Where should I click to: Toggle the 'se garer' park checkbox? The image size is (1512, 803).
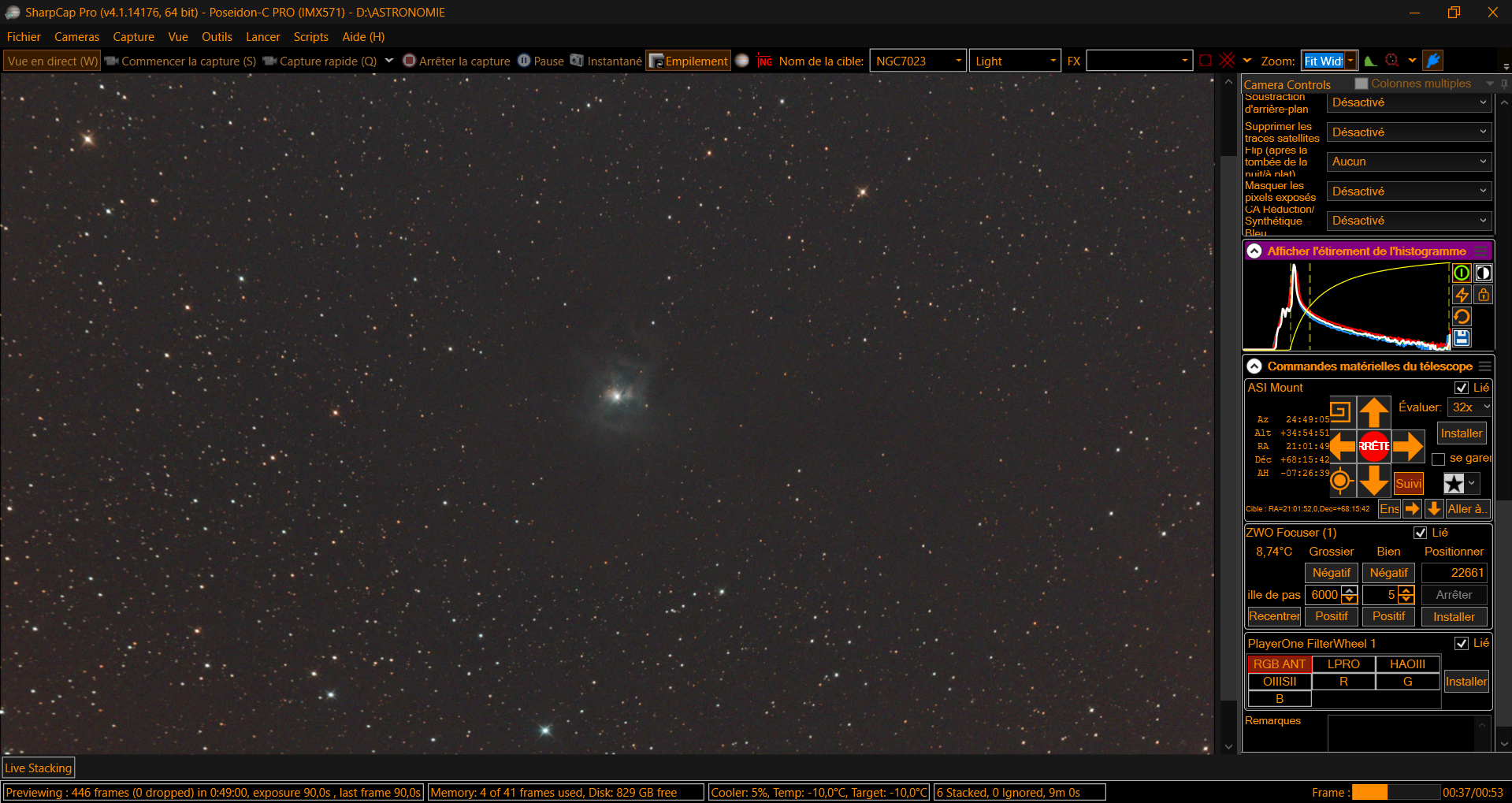(1438, 459)
